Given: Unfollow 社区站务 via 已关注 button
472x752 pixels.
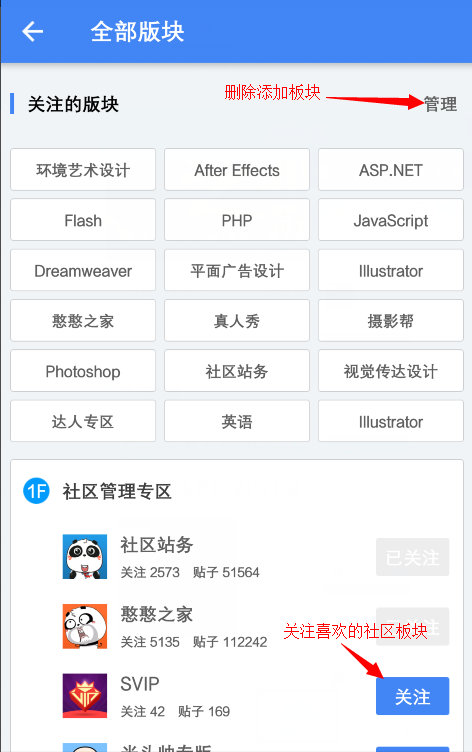Looking at the screenshot, I should tap(413, 557).
